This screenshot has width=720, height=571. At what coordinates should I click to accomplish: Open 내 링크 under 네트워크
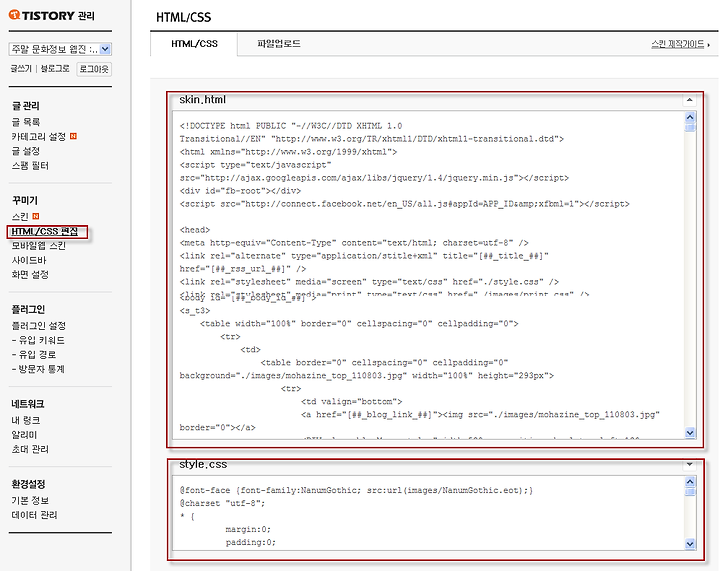(x=26, y=420)
